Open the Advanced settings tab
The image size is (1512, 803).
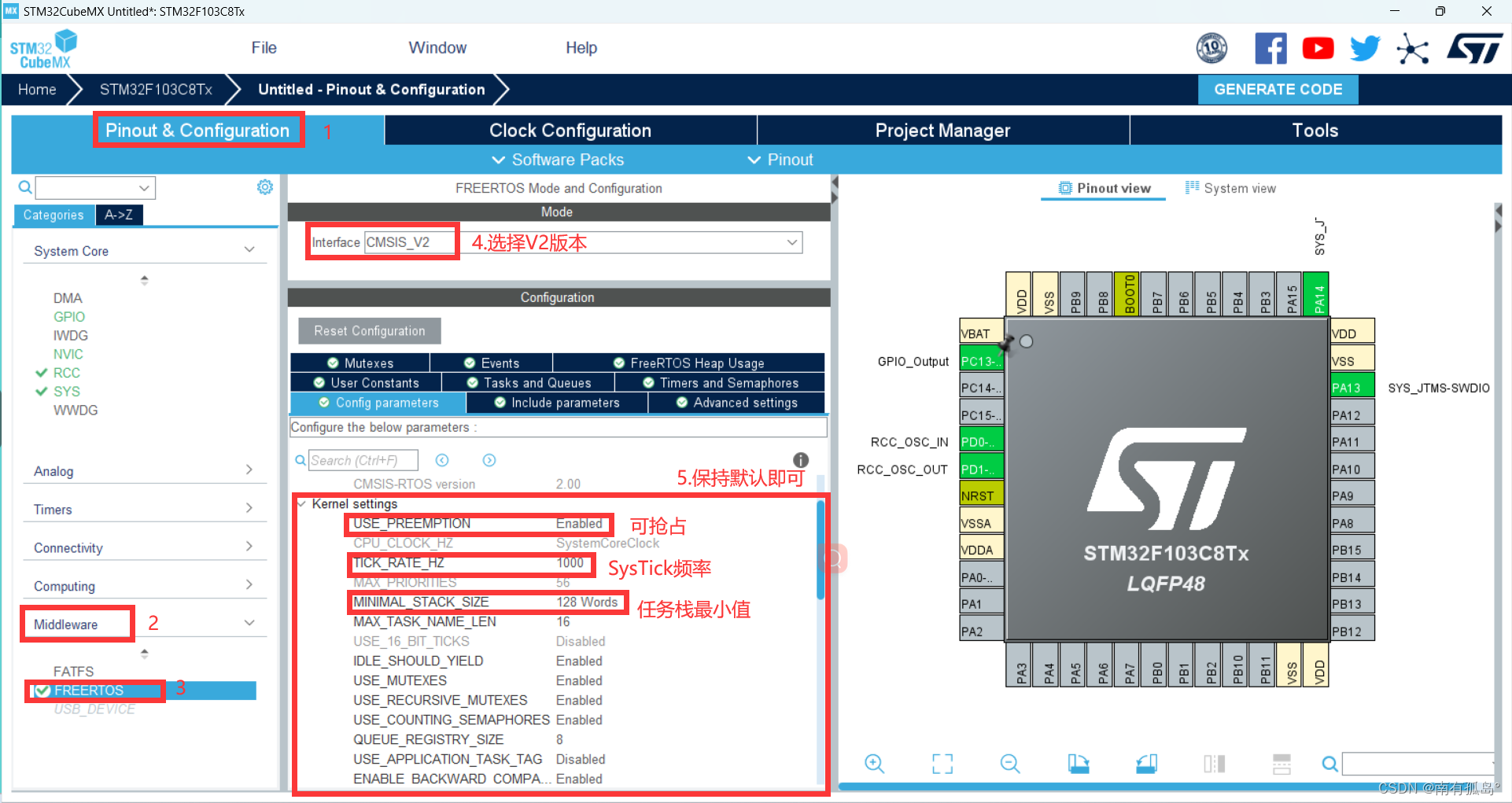click(x=737, y=403)
